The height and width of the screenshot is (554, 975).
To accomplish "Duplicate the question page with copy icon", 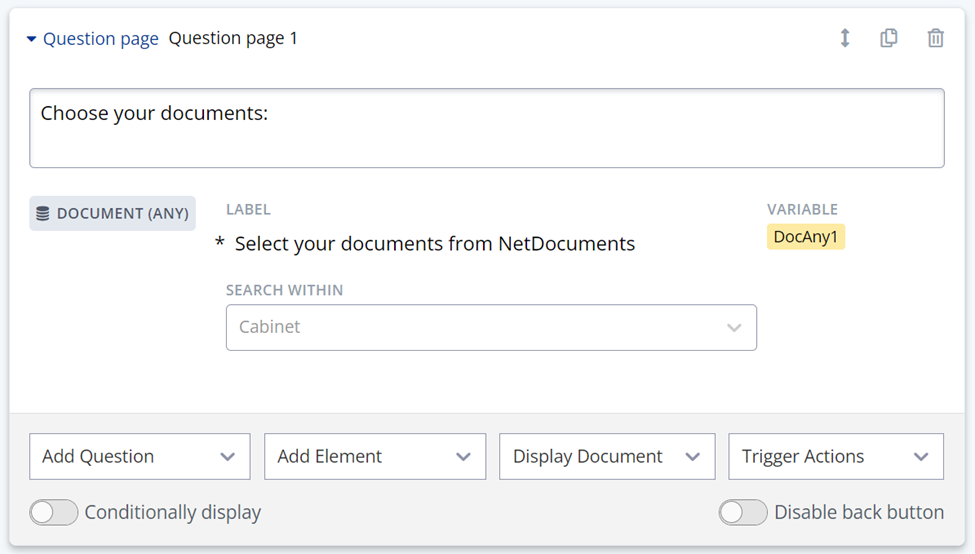I will pyautogui.click(x=889, y=38).
